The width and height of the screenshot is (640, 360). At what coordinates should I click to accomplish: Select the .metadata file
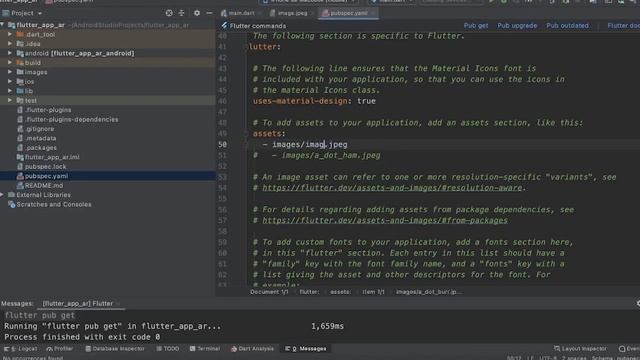tap(41, 138)
